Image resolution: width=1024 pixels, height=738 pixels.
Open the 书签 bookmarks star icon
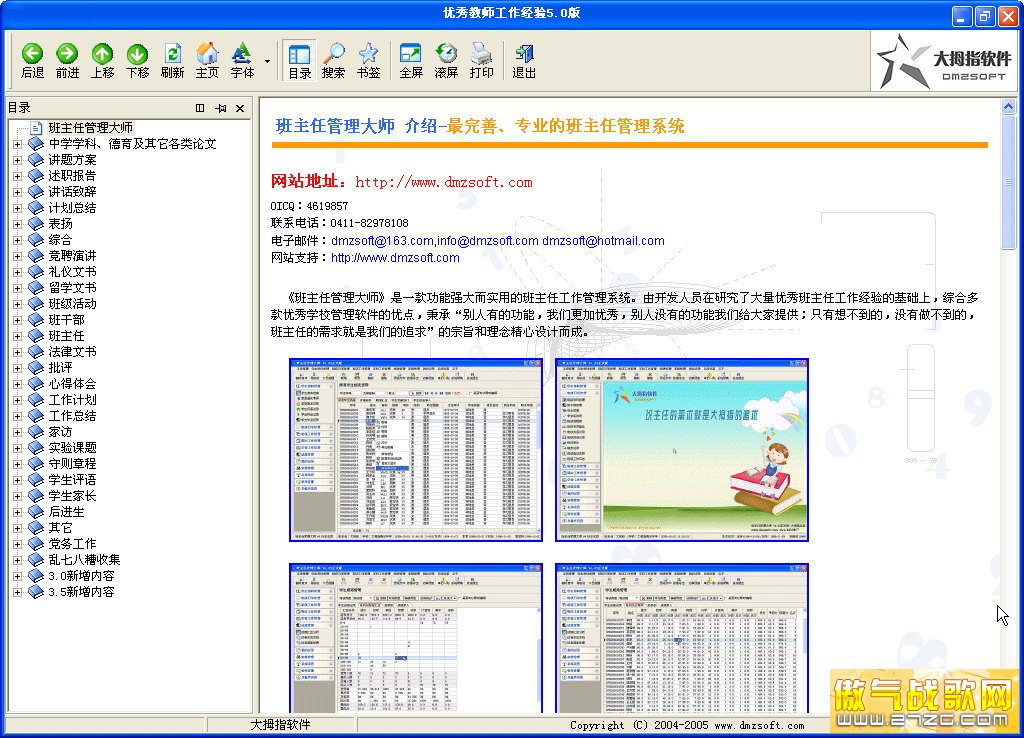tap(368, 61)
